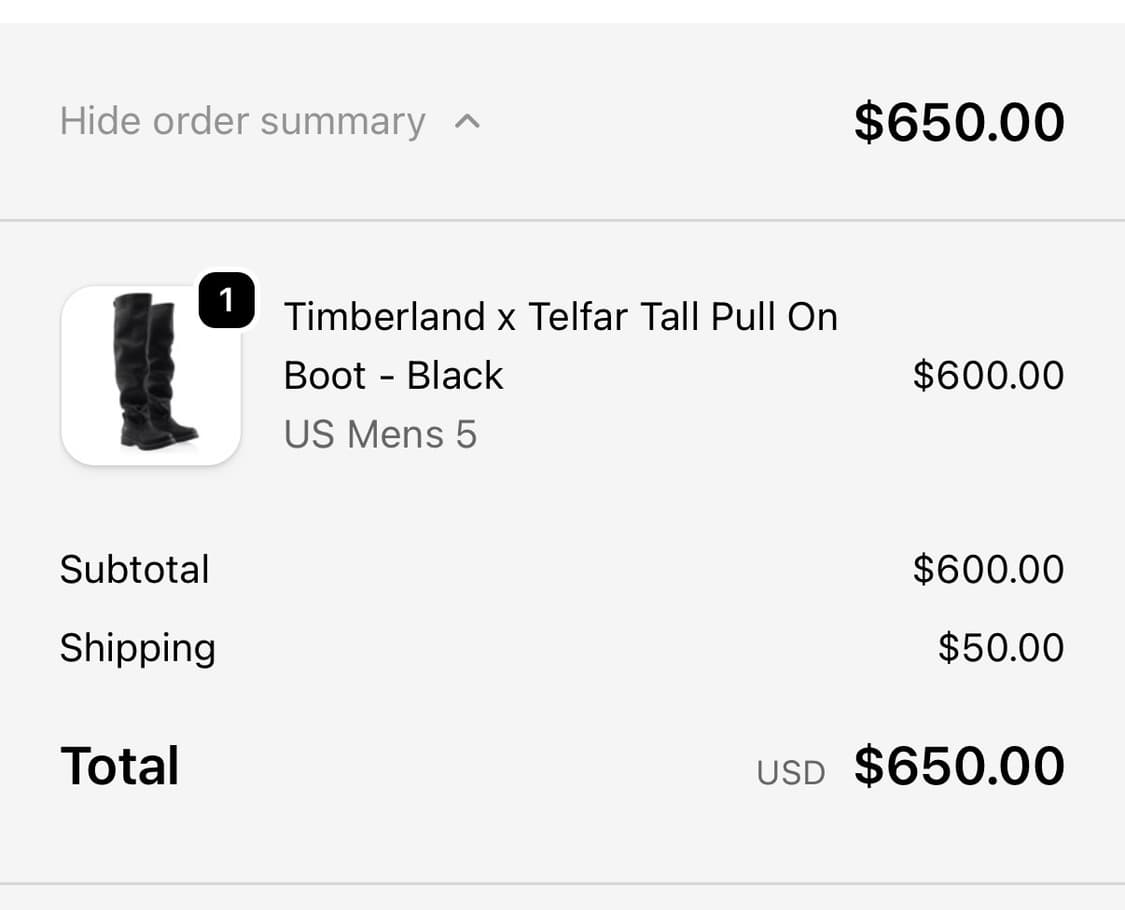Click the $650.00 final total amount
Image resolution: width=1125 pixels, height=910 pixels.
(958, 765)
